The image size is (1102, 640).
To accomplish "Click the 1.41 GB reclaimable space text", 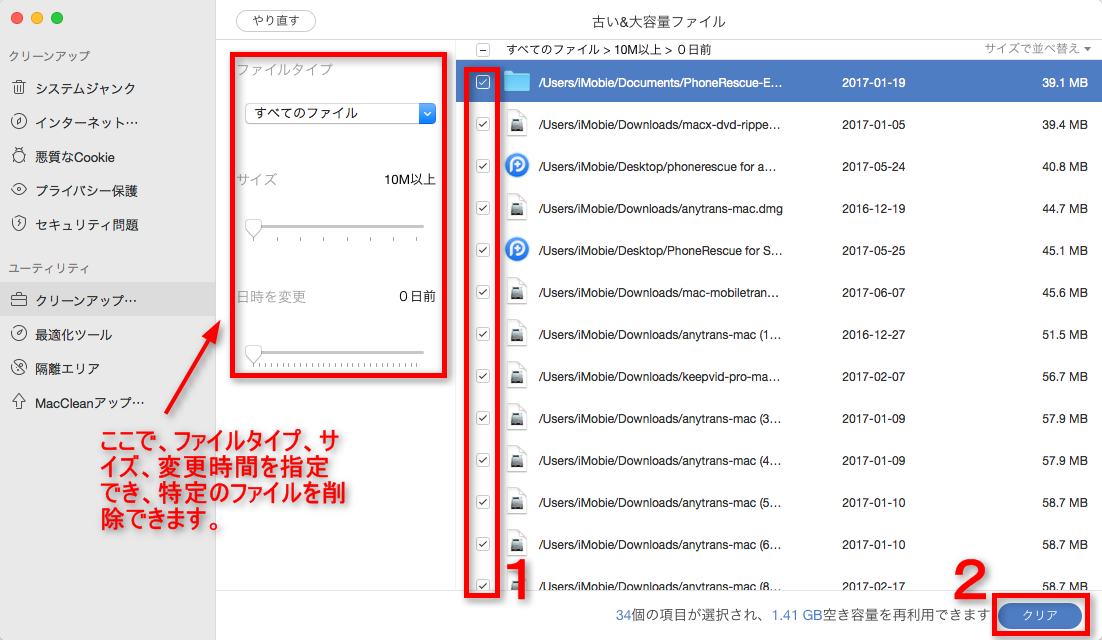I will [x=796, y=615].
